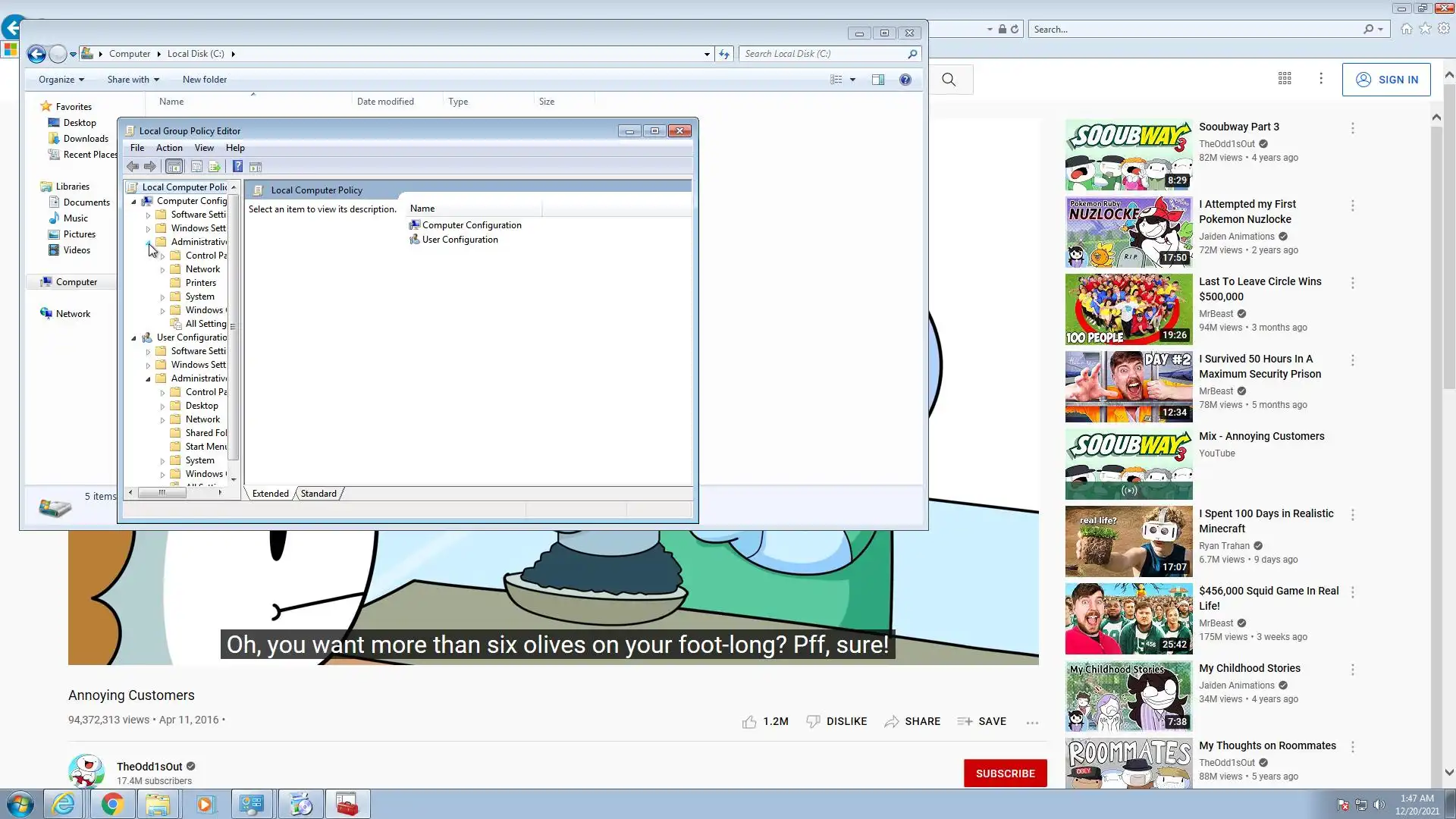
Task: Open Explorer Help question mark icon
Action: pos(905,80)
